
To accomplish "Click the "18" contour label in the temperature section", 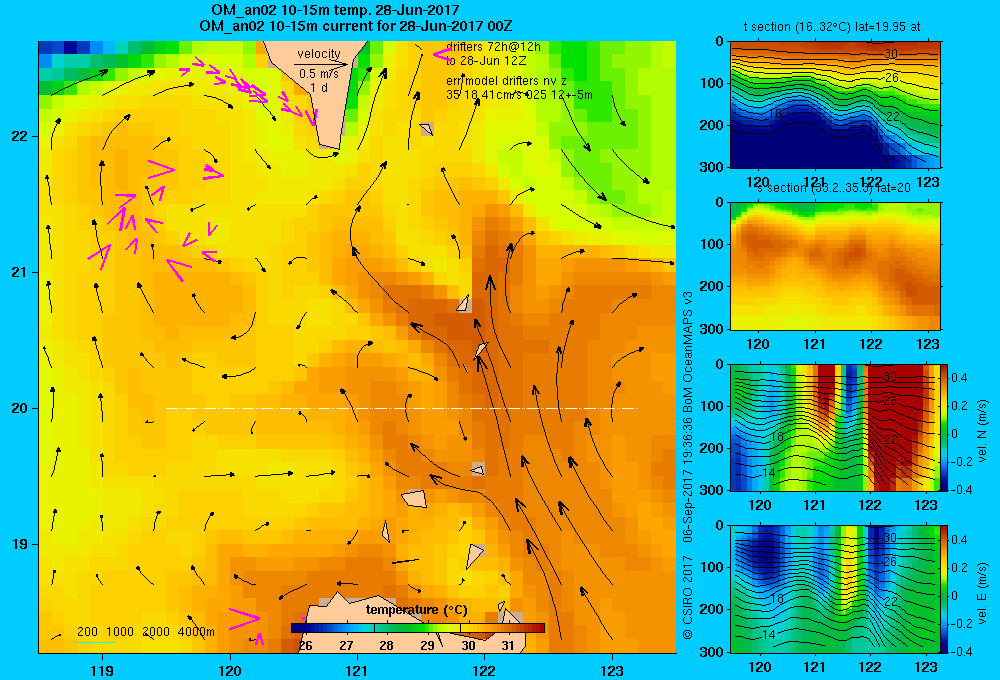I will click(x=774, y=114).
